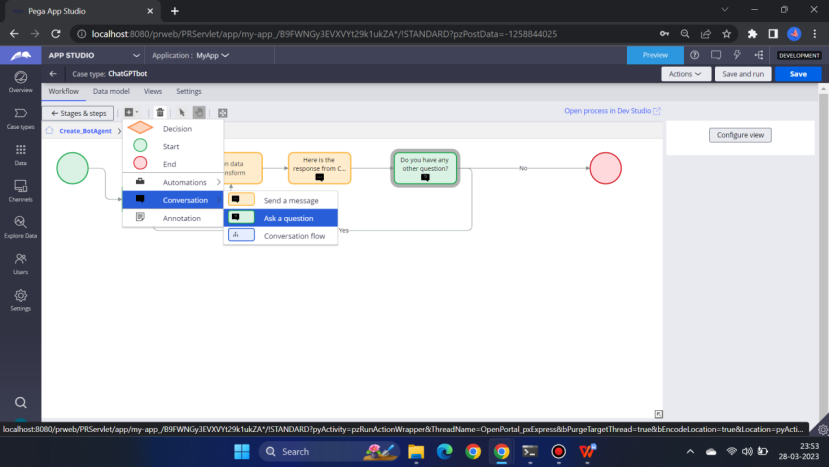Open the Data sidebar icon
Screen dimensions: 830x467
click(x=21, y=155)
